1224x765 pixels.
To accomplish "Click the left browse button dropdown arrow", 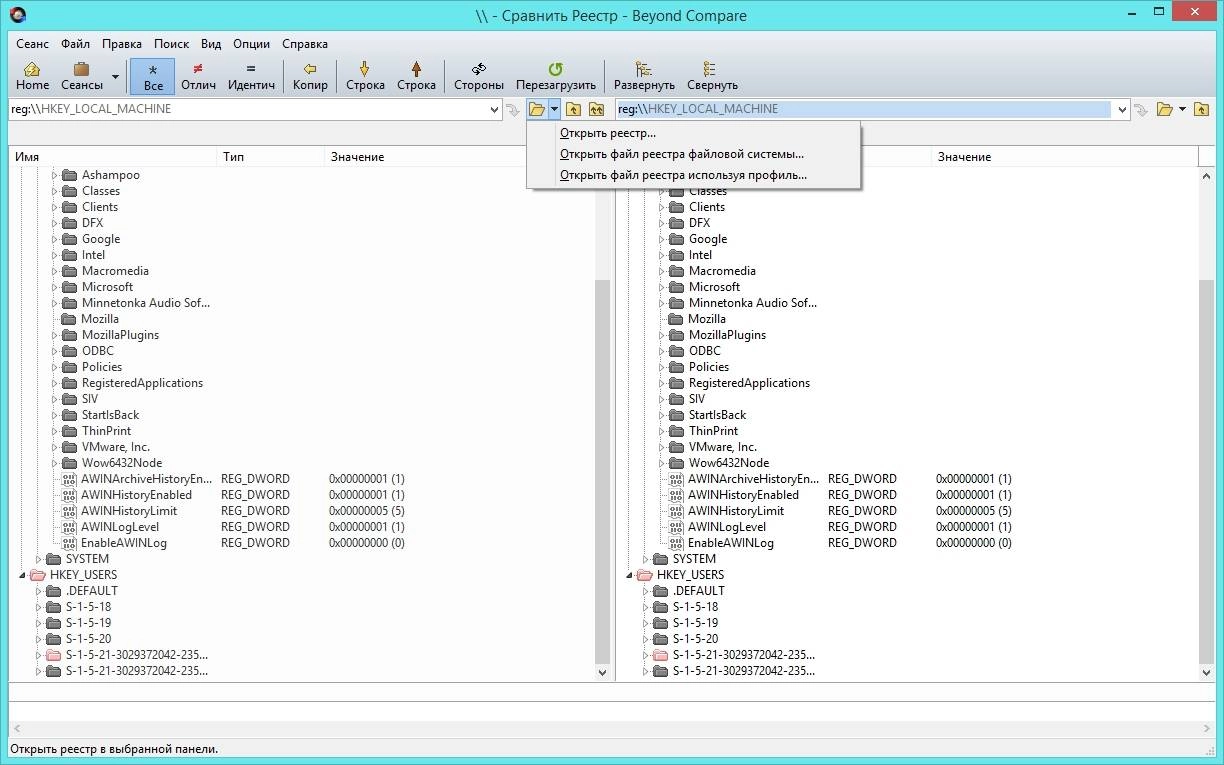I will (554, 109).
